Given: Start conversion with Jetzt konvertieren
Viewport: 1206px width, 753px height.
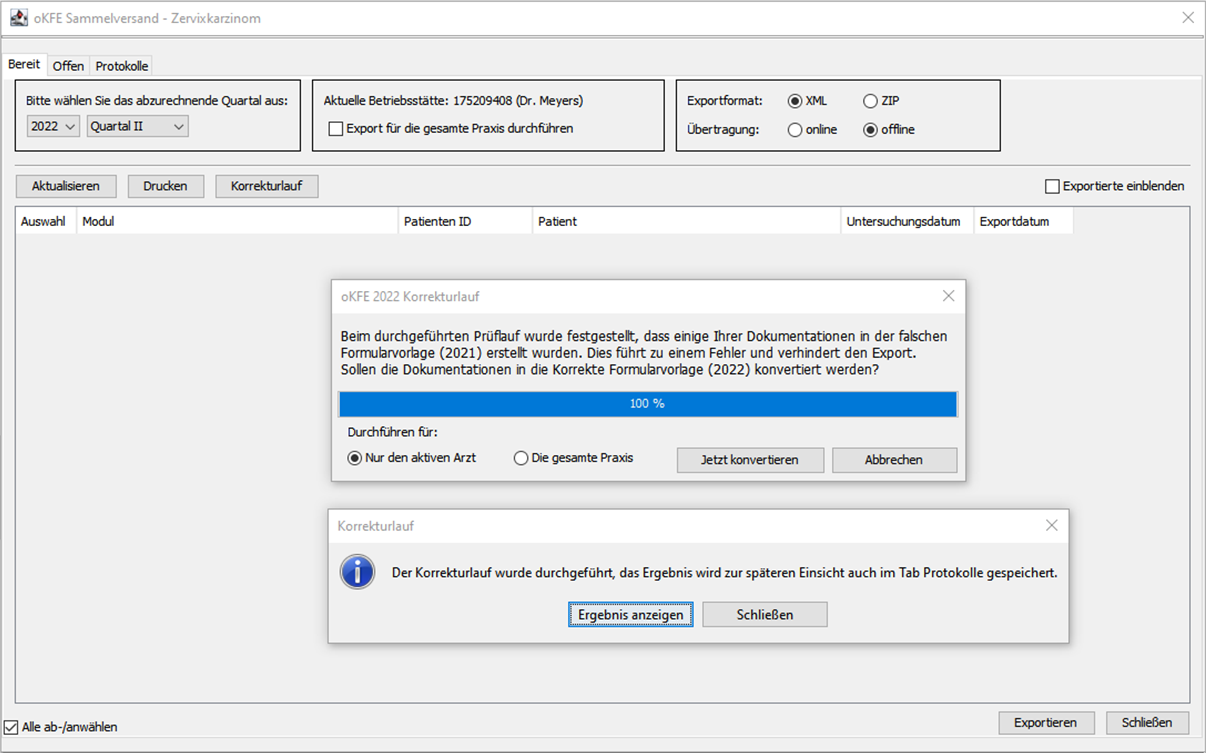Looking at the screenshot, I should pos(750,460).
